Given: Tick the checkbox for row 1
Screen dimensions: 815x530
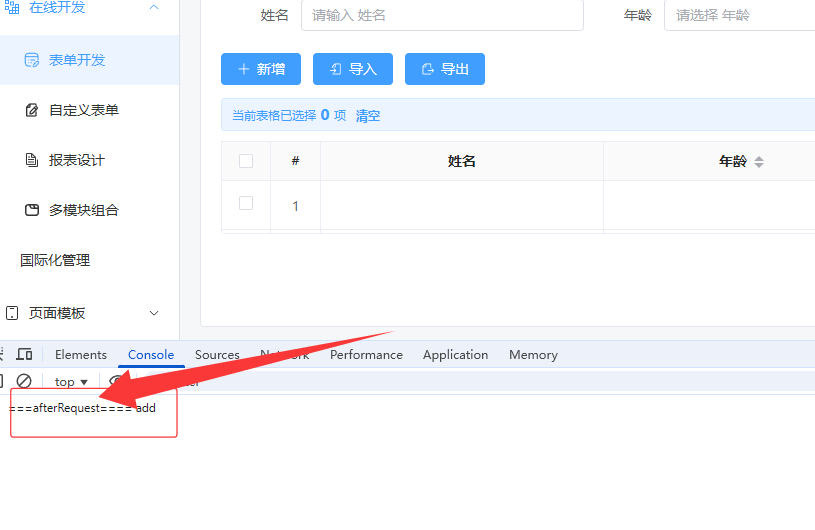Looking at the screenshot, I should coord(246,204).
